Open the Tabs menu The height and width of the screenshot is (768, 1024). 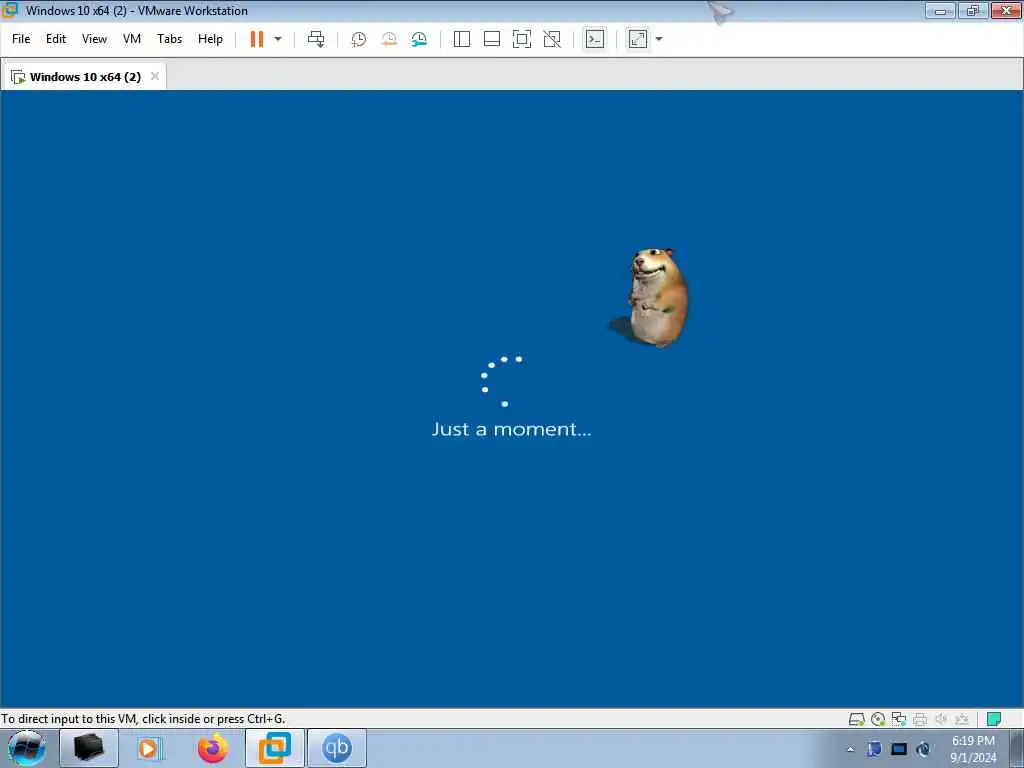click(x=169, y=39)
